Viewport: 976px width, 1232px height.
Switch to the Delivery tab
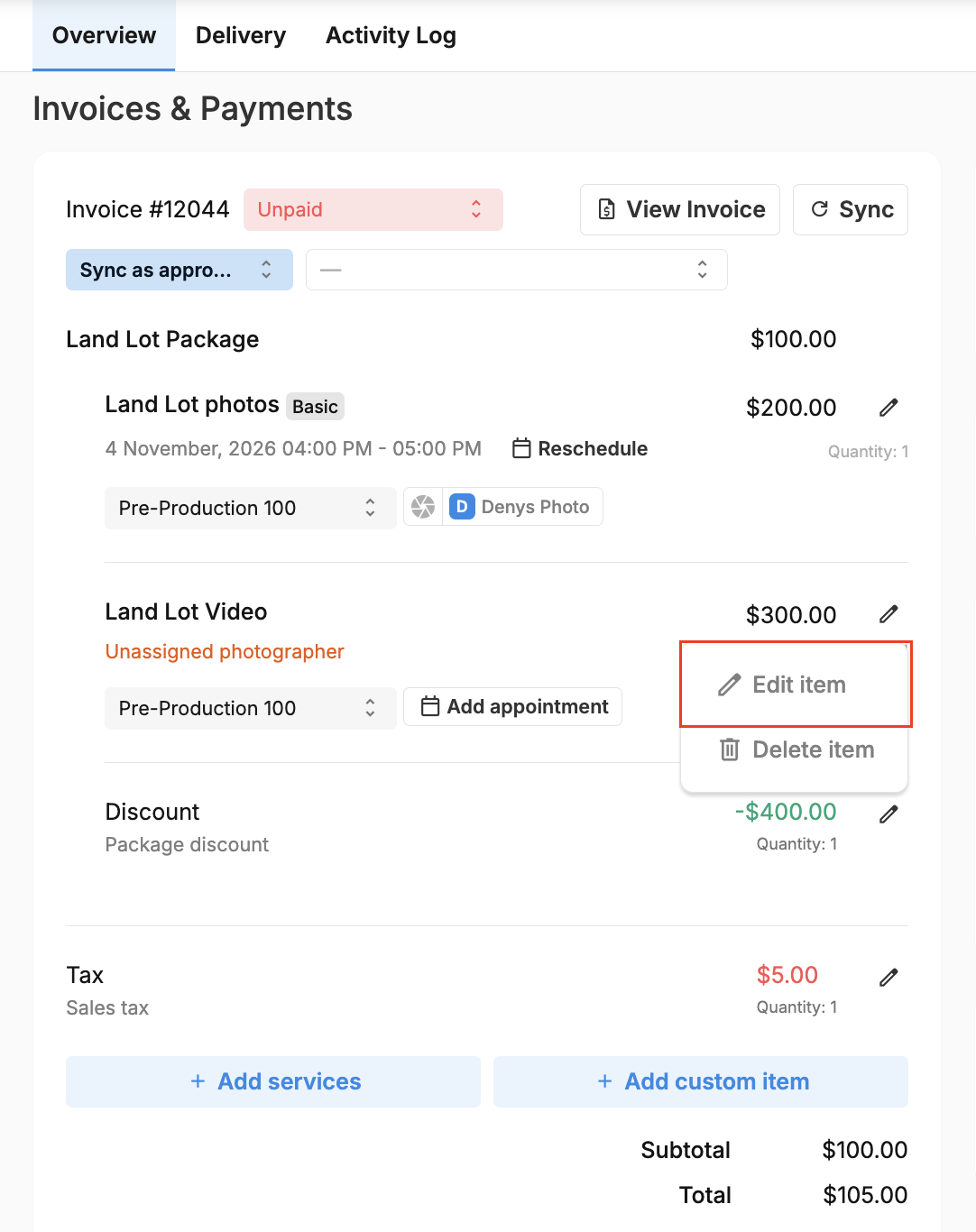(x=241, y=35)
